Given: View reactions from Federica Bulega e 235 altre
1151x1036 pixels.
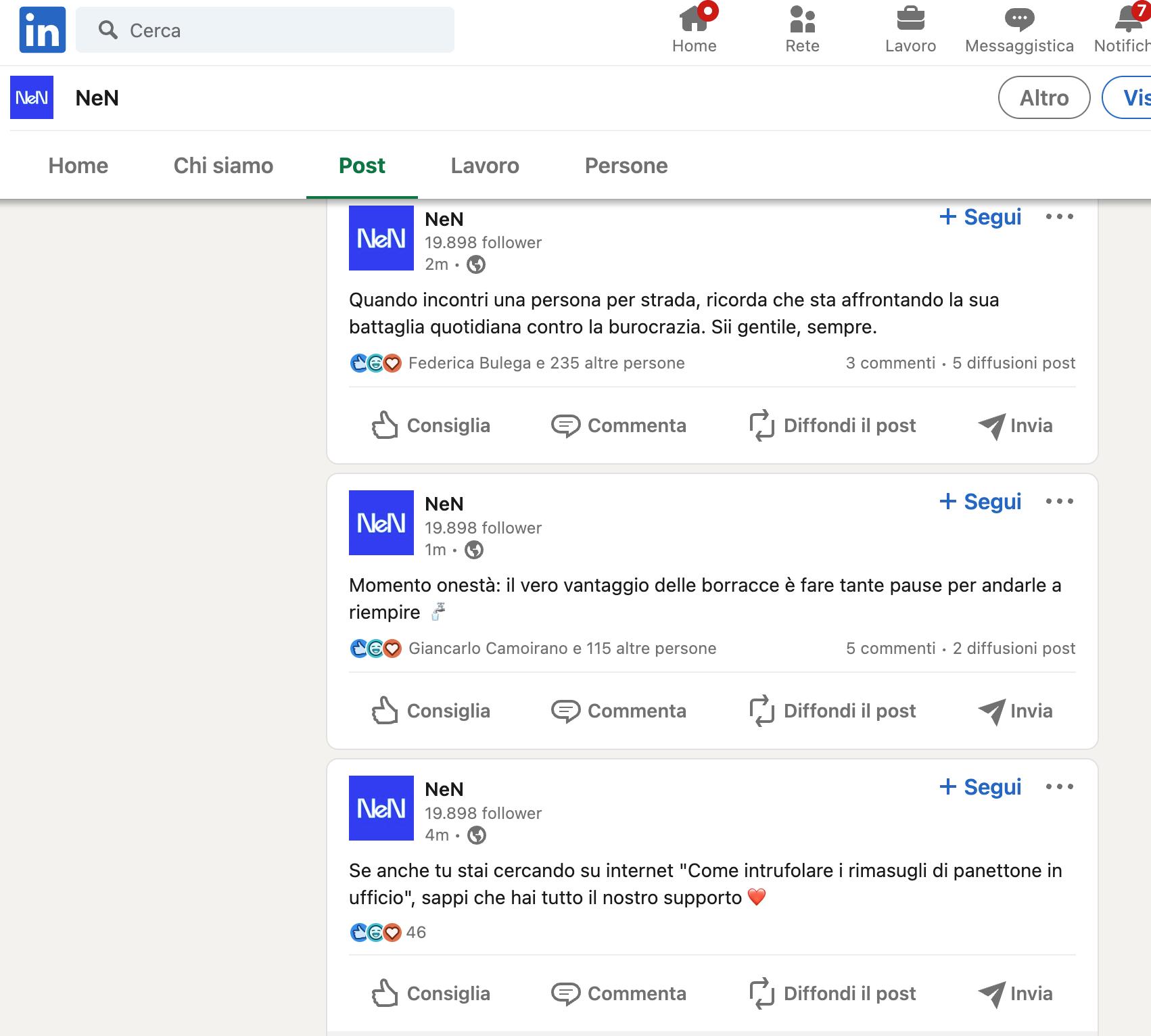Looking at the screenshot, I should [546, 363].
